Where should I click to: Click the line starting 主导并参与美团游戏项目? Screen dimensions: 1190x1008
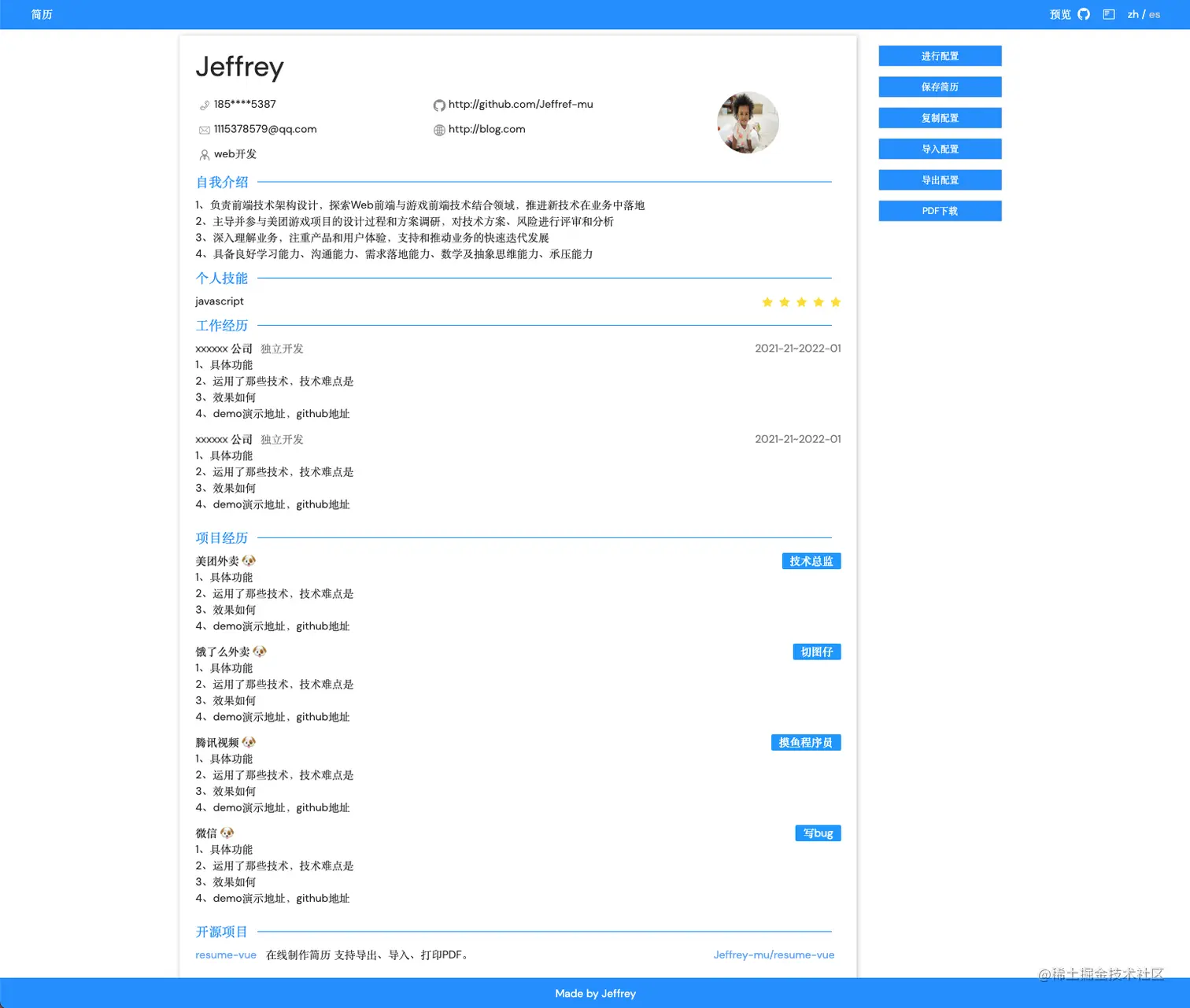coord(405,221)
